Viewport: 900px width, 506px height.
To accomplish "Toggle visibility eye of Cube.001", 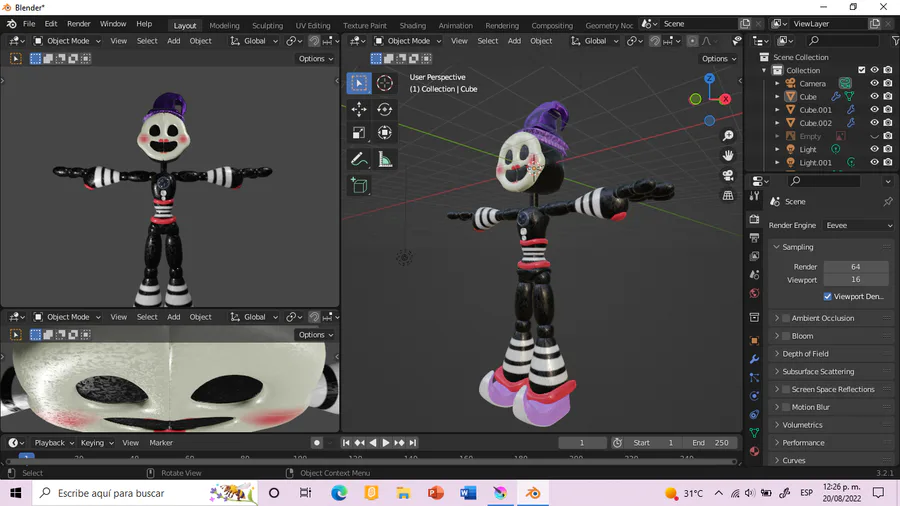I will pyautogui.click(x=874, y=110).
